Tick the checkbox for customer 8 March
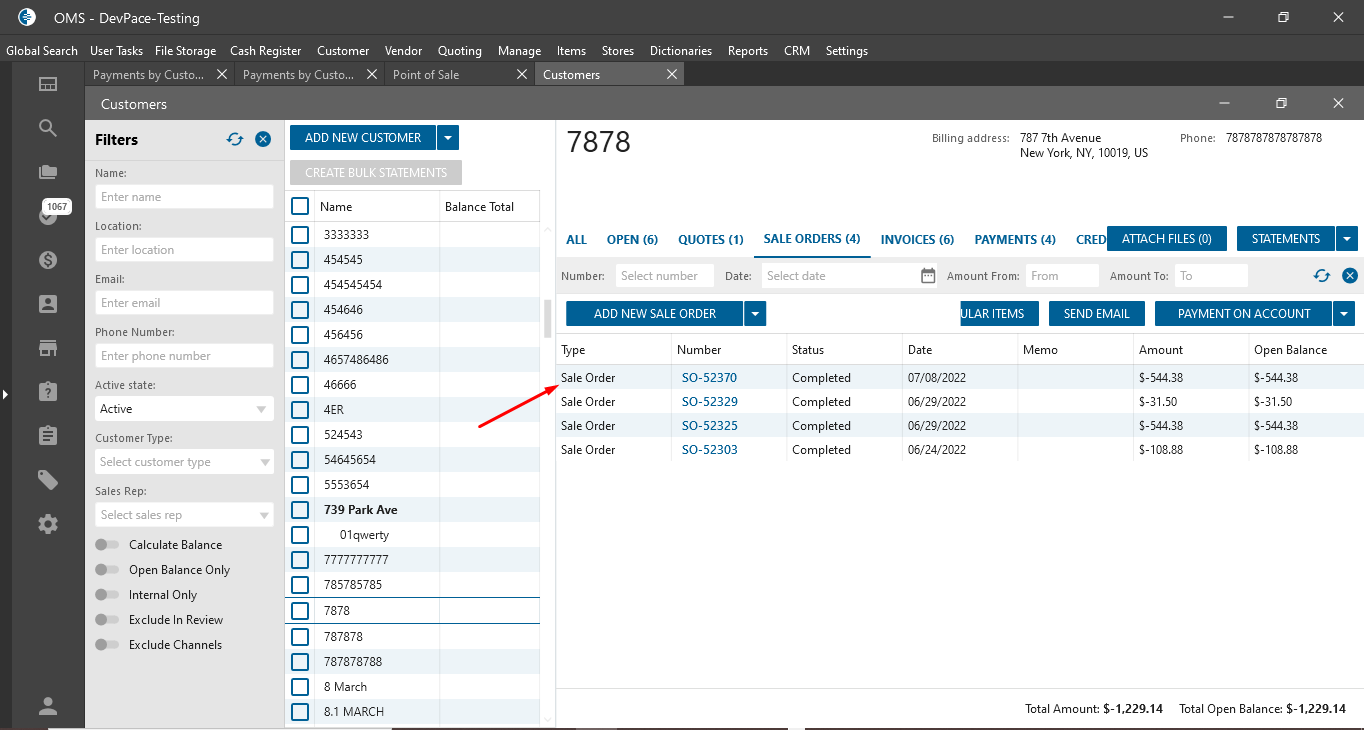The image size is (1364, 730). [300, 687]
